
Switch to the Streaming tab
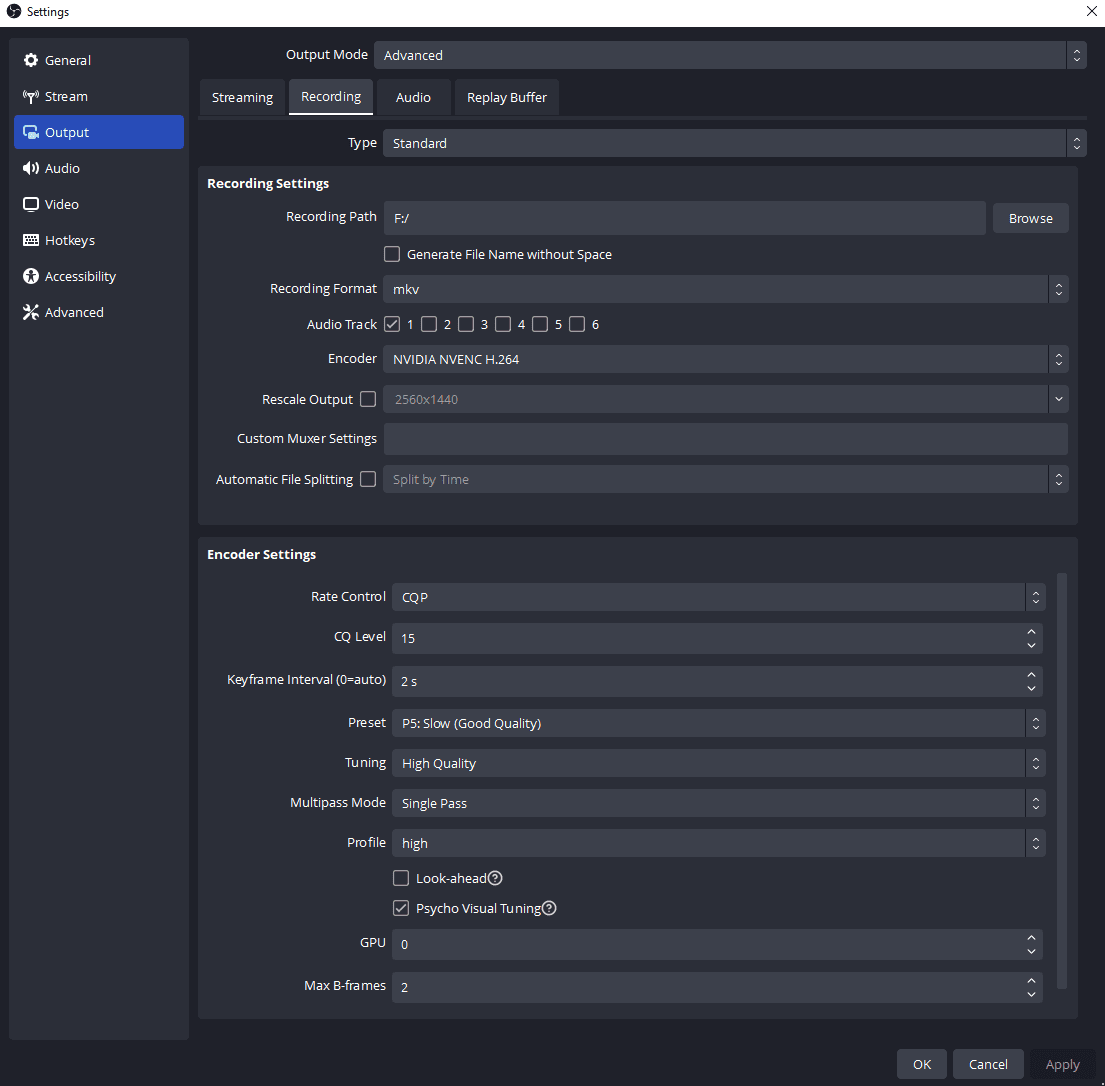(x=242, y=97)
